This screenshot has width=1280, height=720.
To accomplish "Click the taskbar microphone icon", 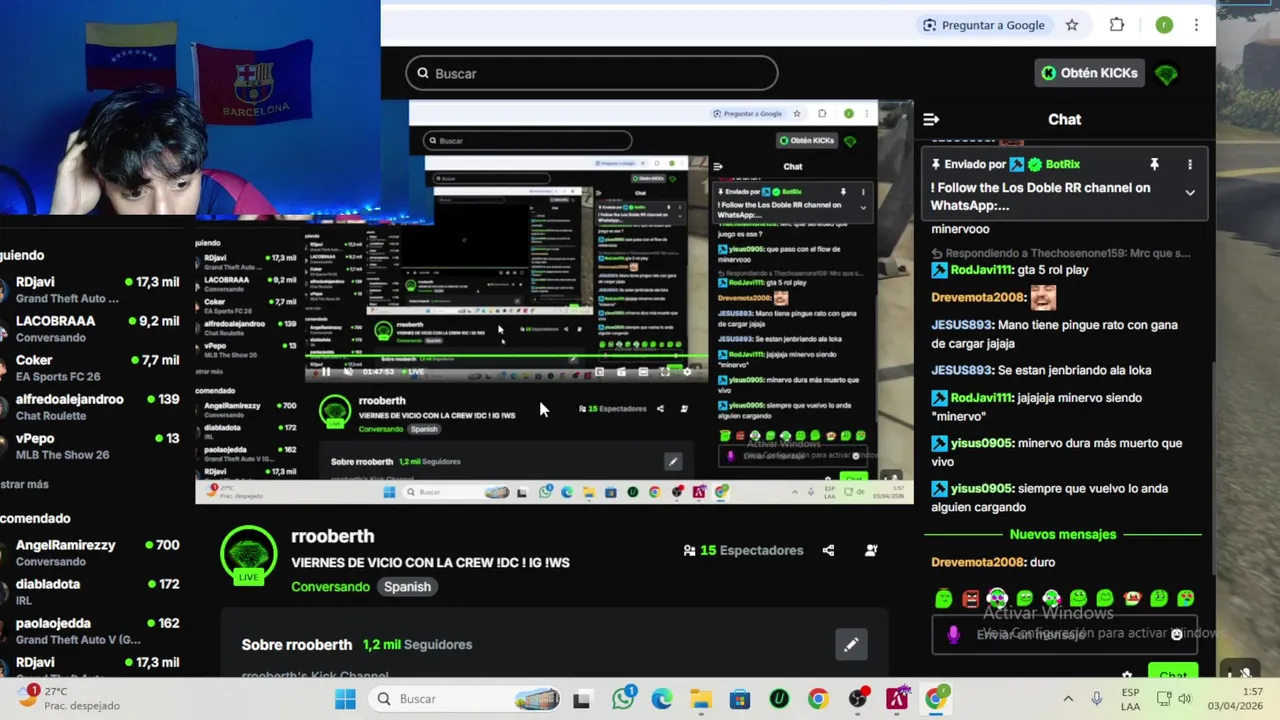I will point(1097,699).
